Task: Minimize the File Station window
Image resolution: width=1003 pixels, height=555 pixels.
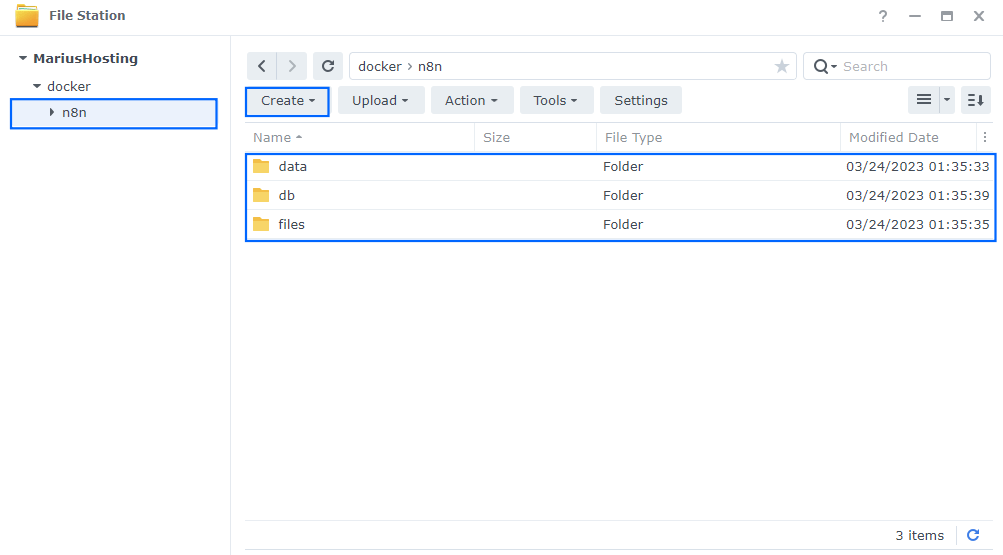Action: (x=915, y=16)
